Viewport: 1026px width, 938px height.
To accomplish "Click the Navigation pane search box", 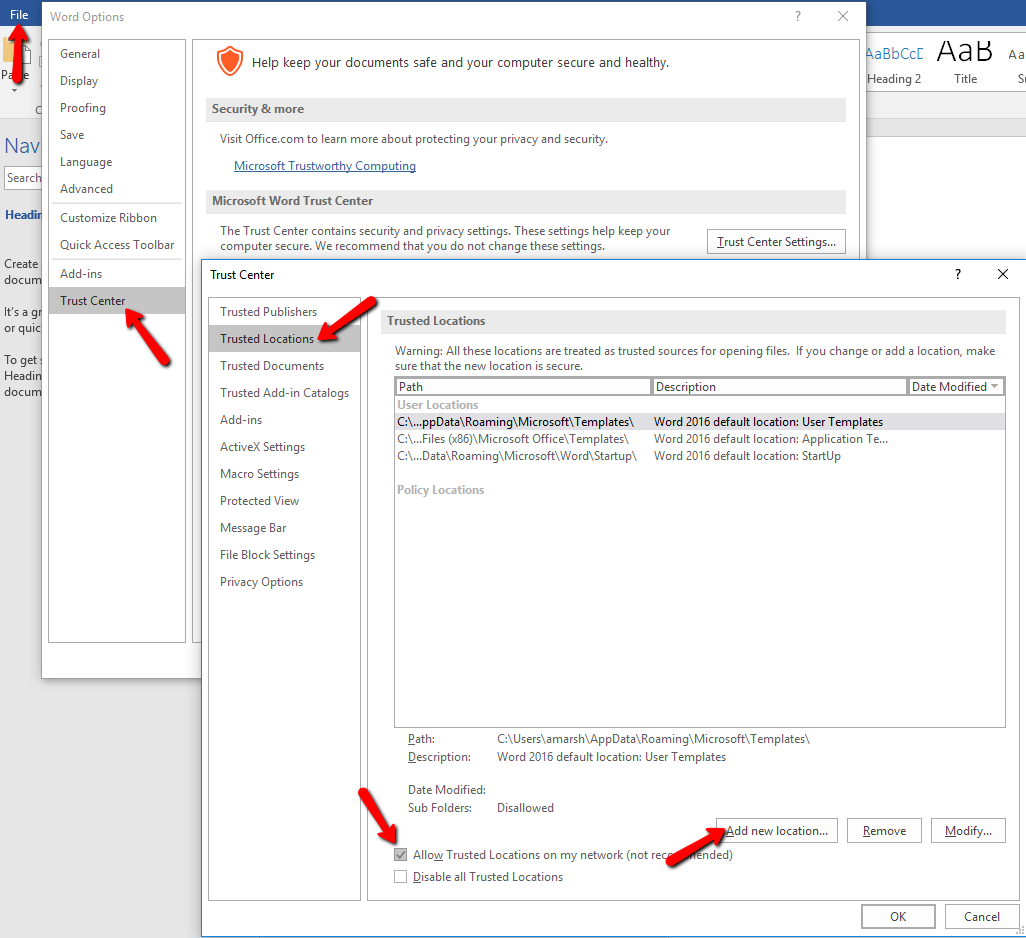I will (x=24, y=178).
